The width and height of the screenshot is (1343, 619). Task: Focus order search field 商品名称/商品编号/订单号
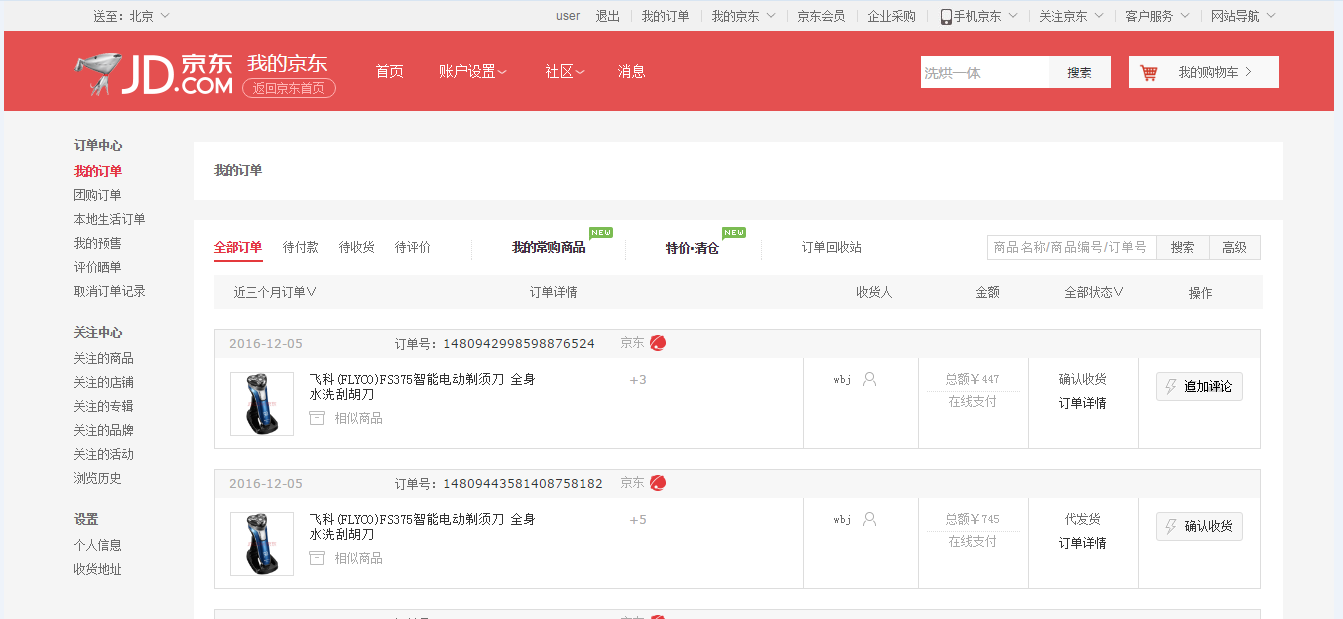tap(1072, 247)
